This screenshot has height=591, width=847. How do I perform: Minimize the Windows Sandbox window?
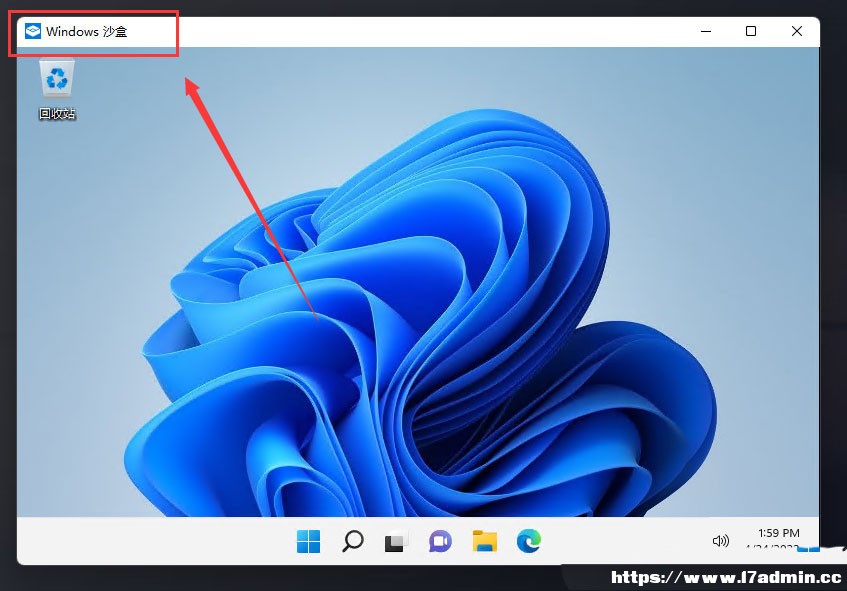click(x=706, y=31)
